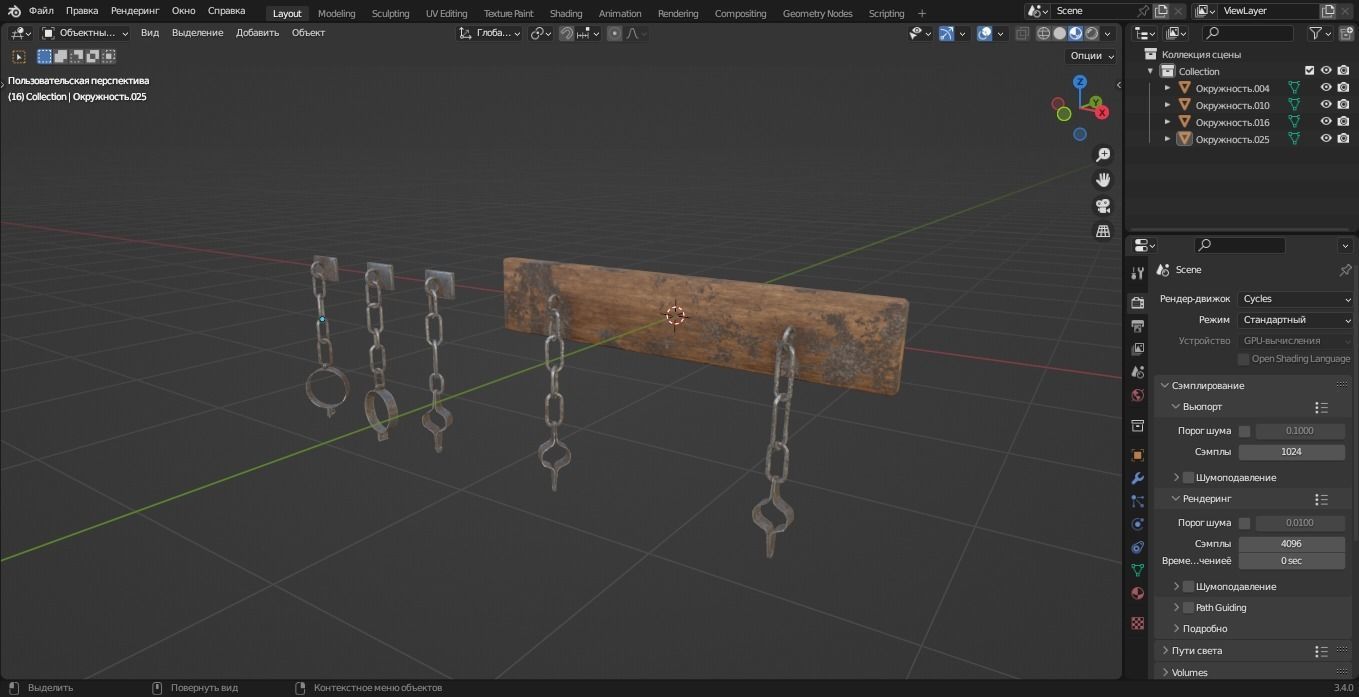Expand Окружность.004 in the outliner
Image resolution: width=1359 pixels, height=697 pixels.
coord(1167,88)
